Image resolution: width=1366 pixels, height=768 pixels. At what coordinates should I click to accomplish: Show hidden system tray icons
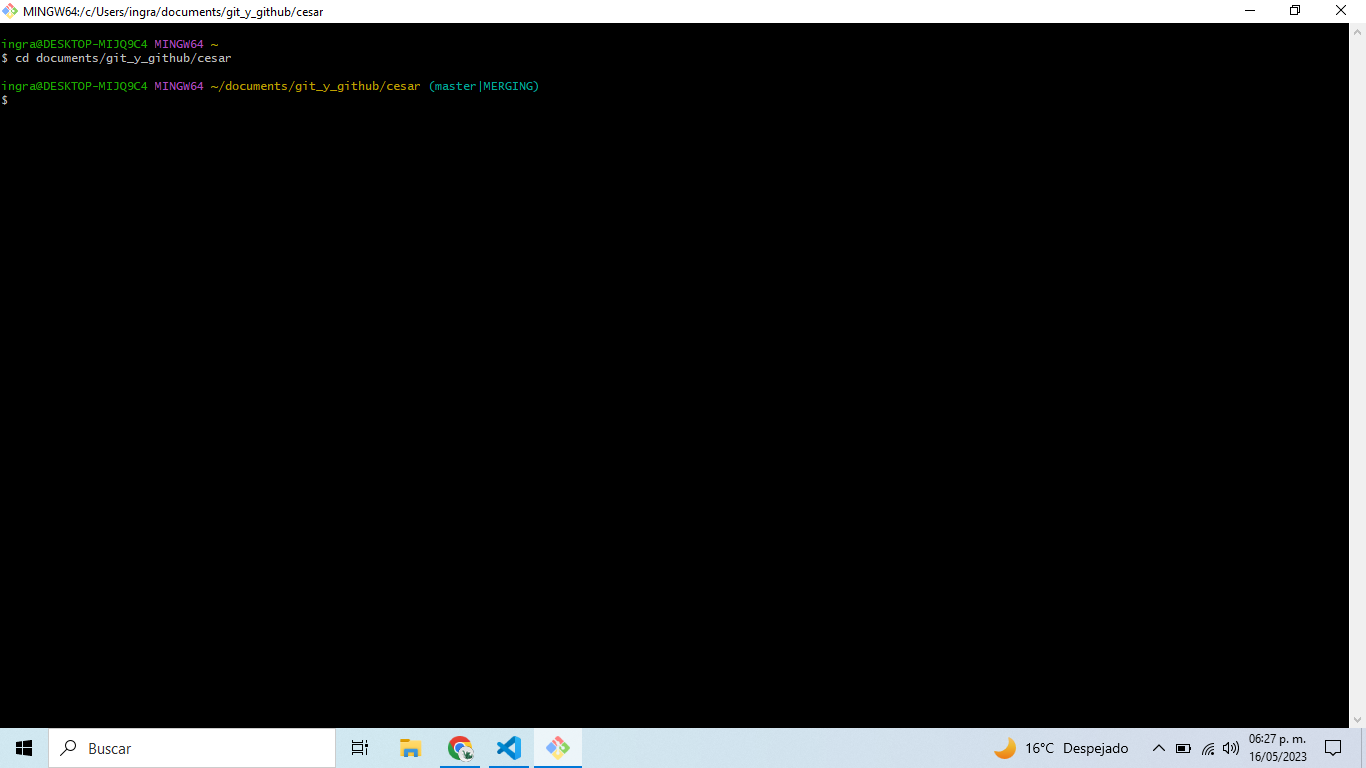point(1159,748)
